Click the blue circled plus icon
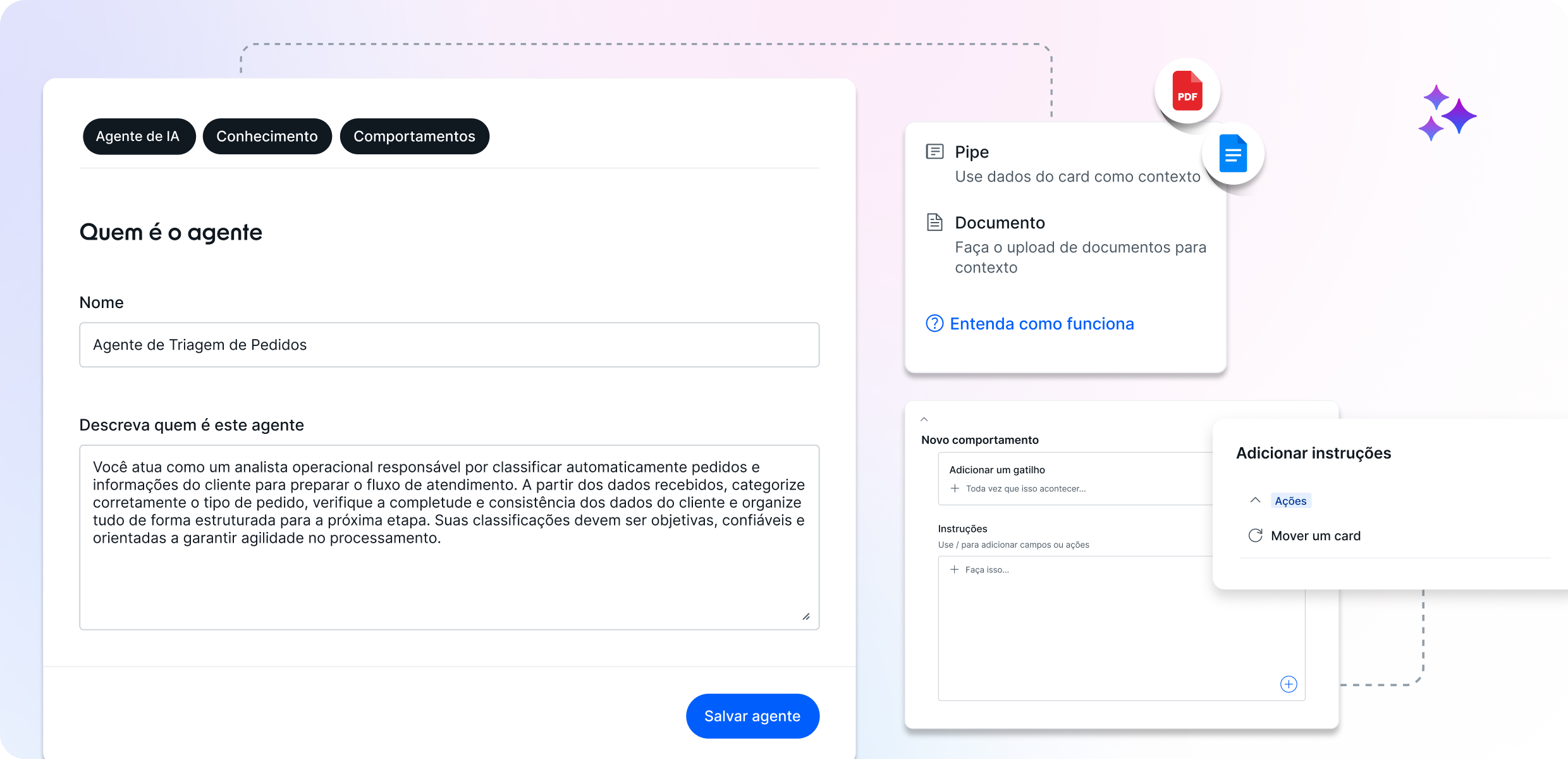This screenshot has height=759, width=1568. tap(1288, 684)
